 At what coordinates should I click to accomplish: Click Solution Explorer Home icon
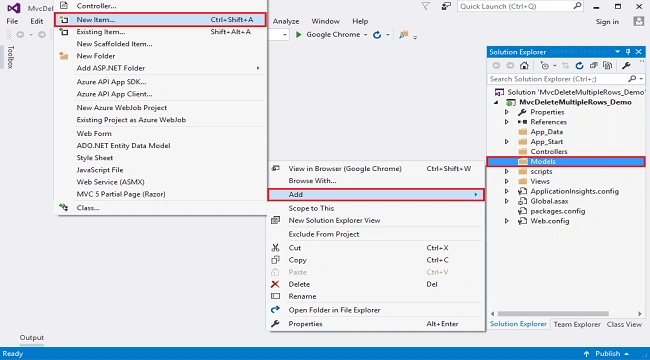click(524, 66)
